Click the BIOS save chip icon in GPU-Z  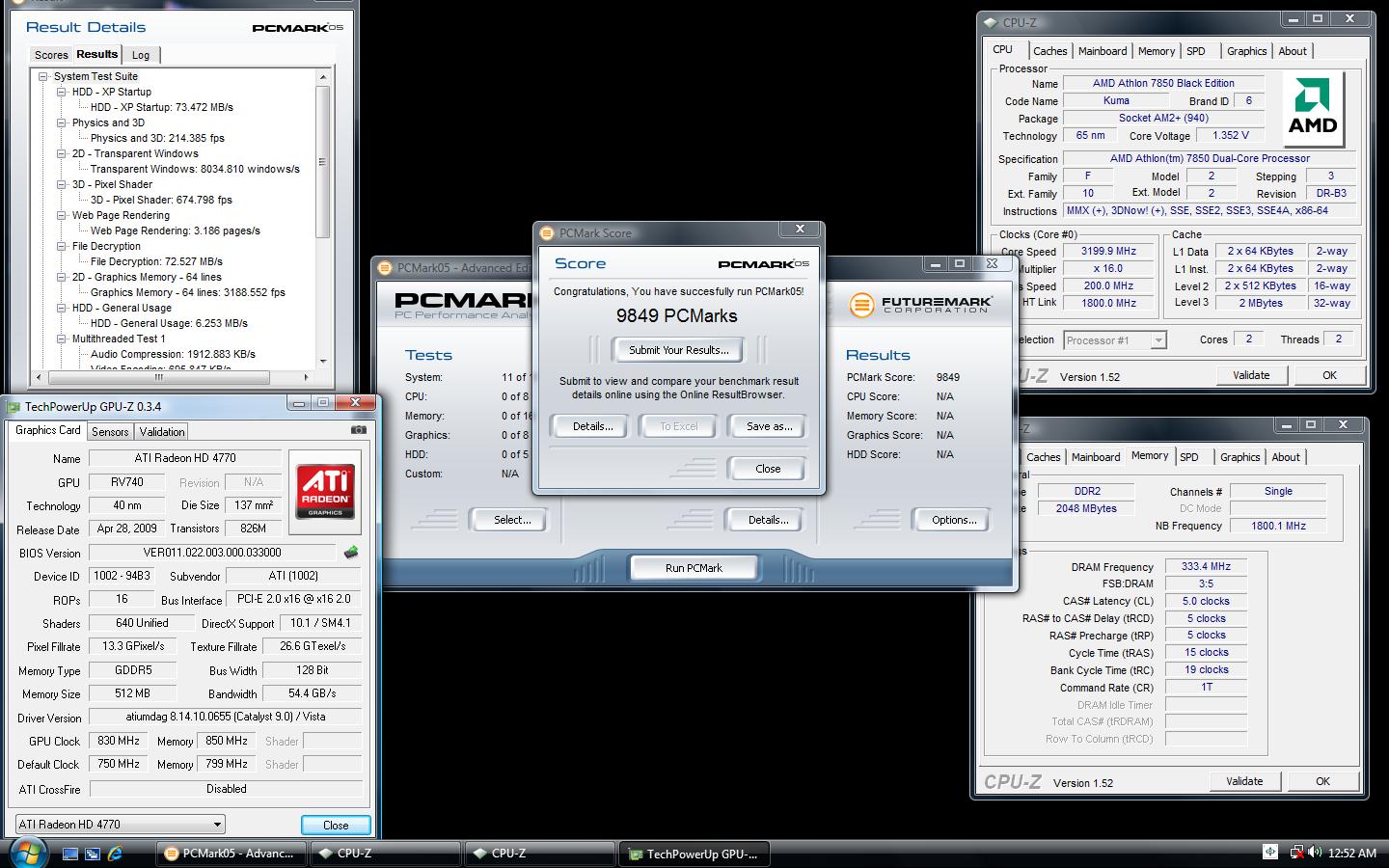[351, 553]
